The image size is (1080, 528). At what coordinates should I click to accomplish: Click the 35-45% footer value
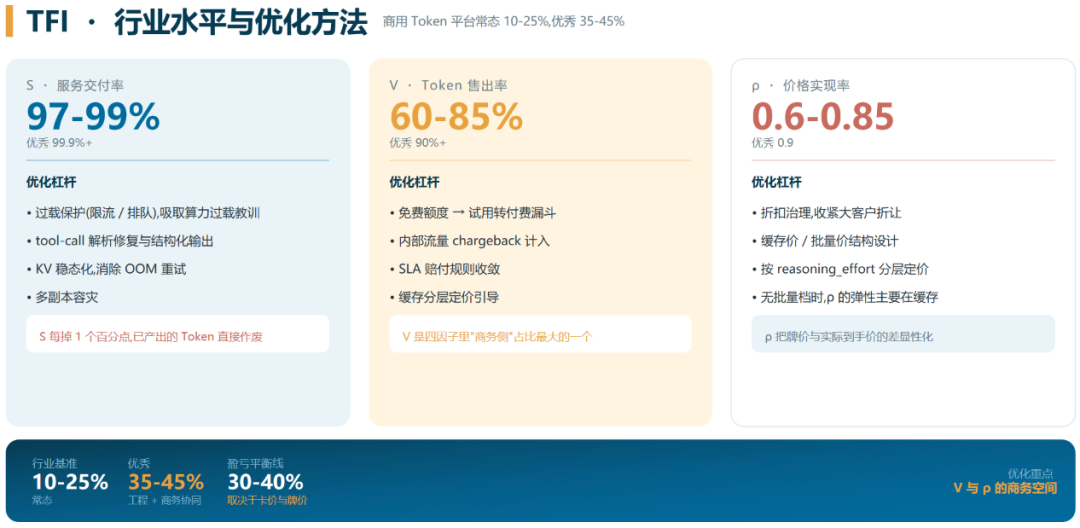coord(166,482)
